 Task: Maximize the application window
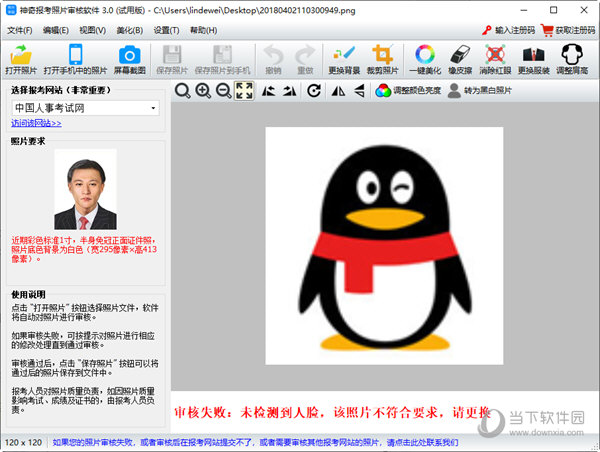[553, 10]
